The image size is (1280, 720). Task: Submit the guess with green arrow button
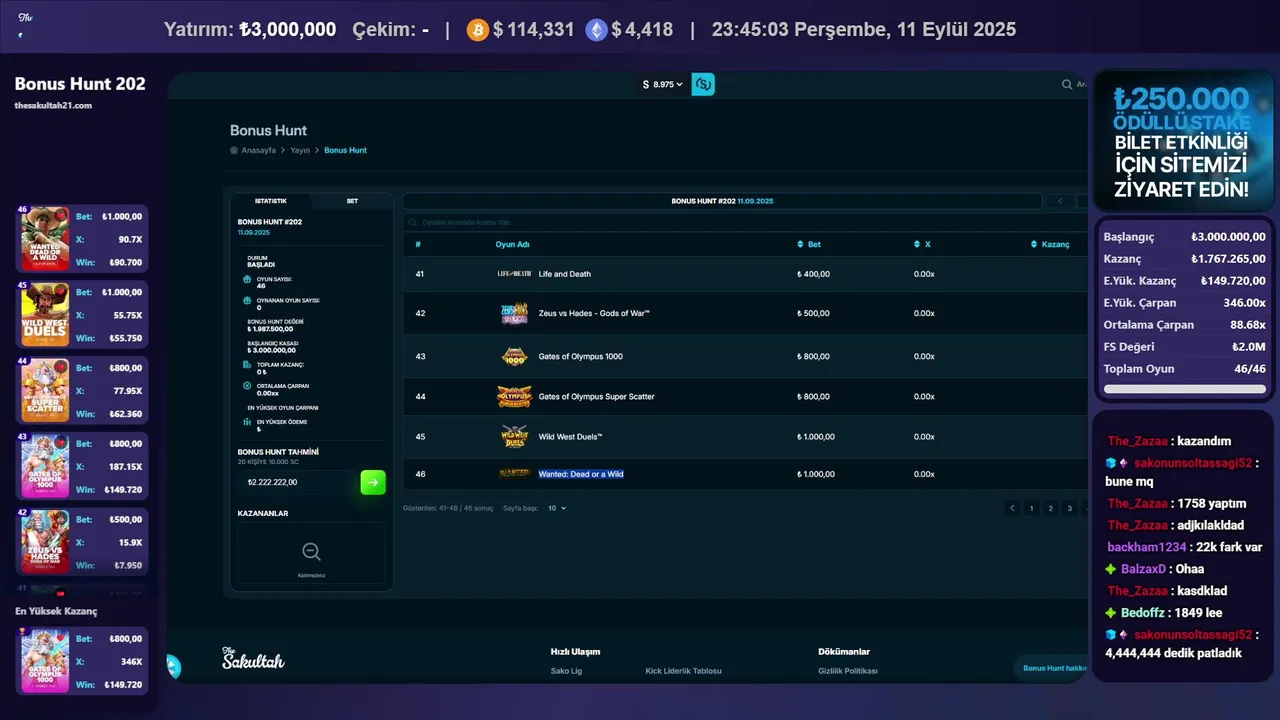coord(373,482)
